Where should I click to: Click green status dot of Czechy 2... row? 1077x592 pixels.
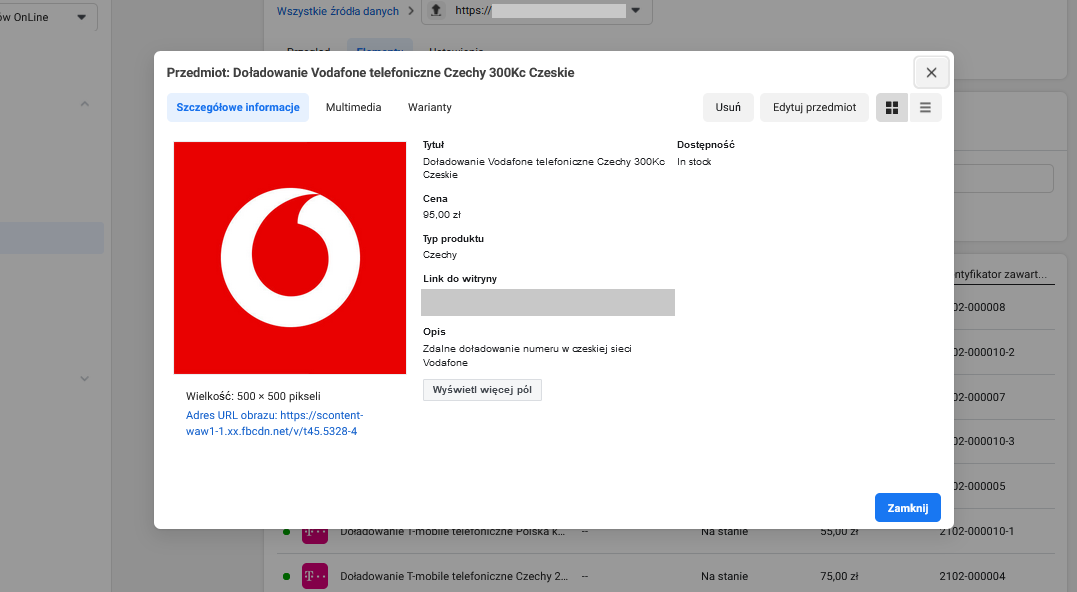[286, 576]
